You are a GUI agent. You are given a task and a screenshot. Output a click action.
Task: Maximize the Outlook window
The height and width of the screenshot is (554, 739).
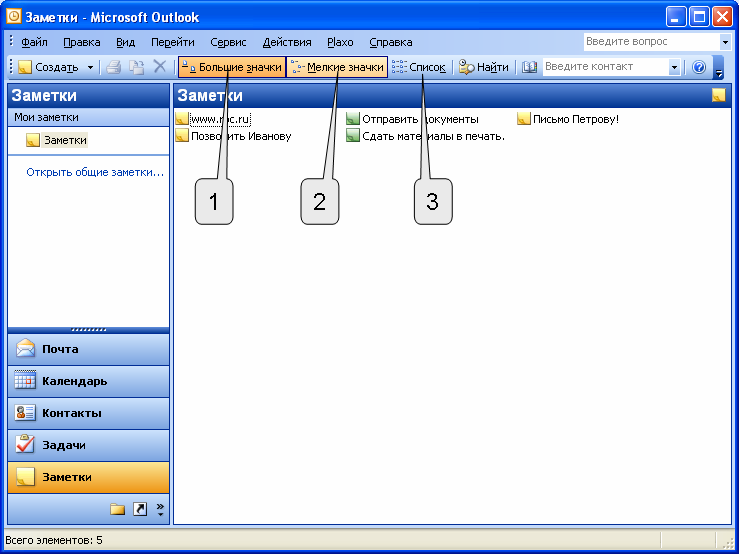[699, 17]
